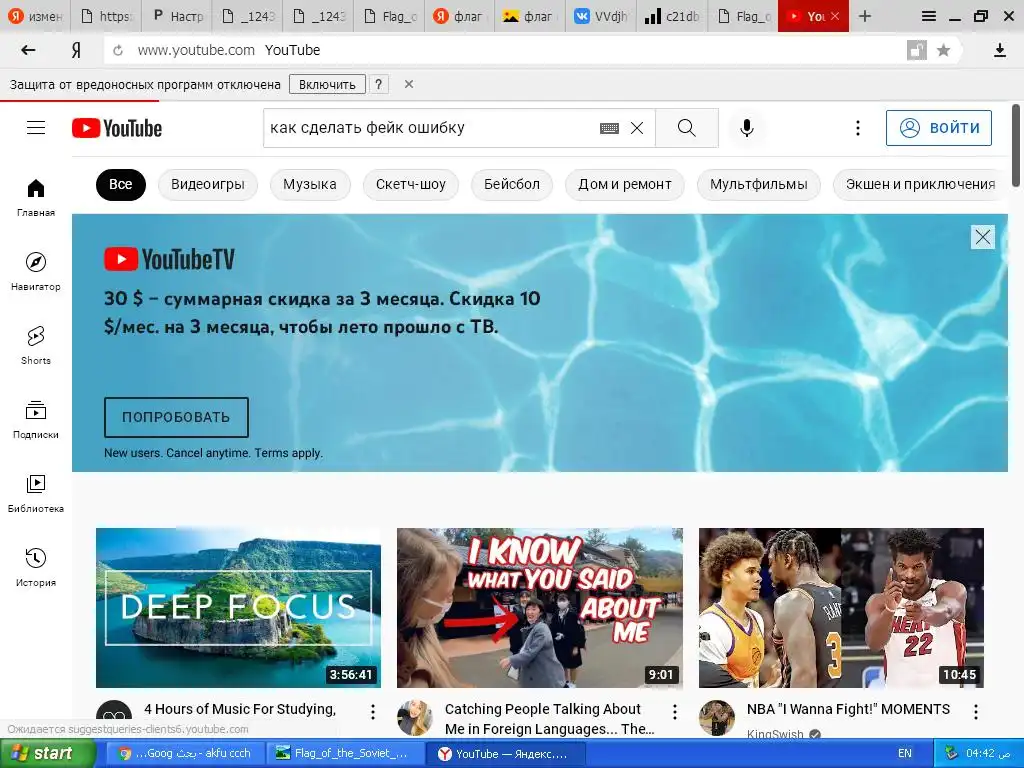Click the system tray icon beside the clock

[952, 754]
